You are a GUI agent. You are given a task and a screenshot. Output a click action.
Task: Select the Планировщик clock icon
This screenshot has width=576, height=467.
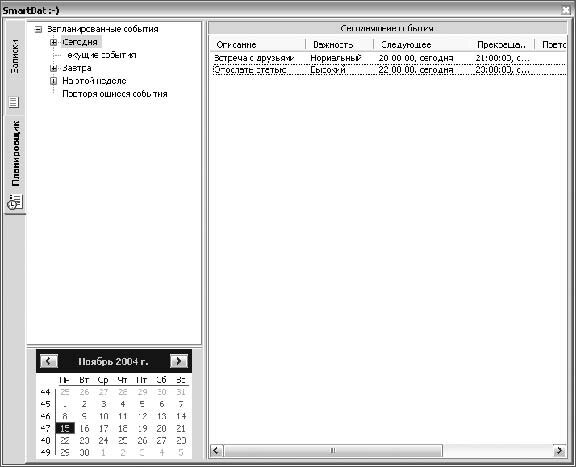coord(15,202)
